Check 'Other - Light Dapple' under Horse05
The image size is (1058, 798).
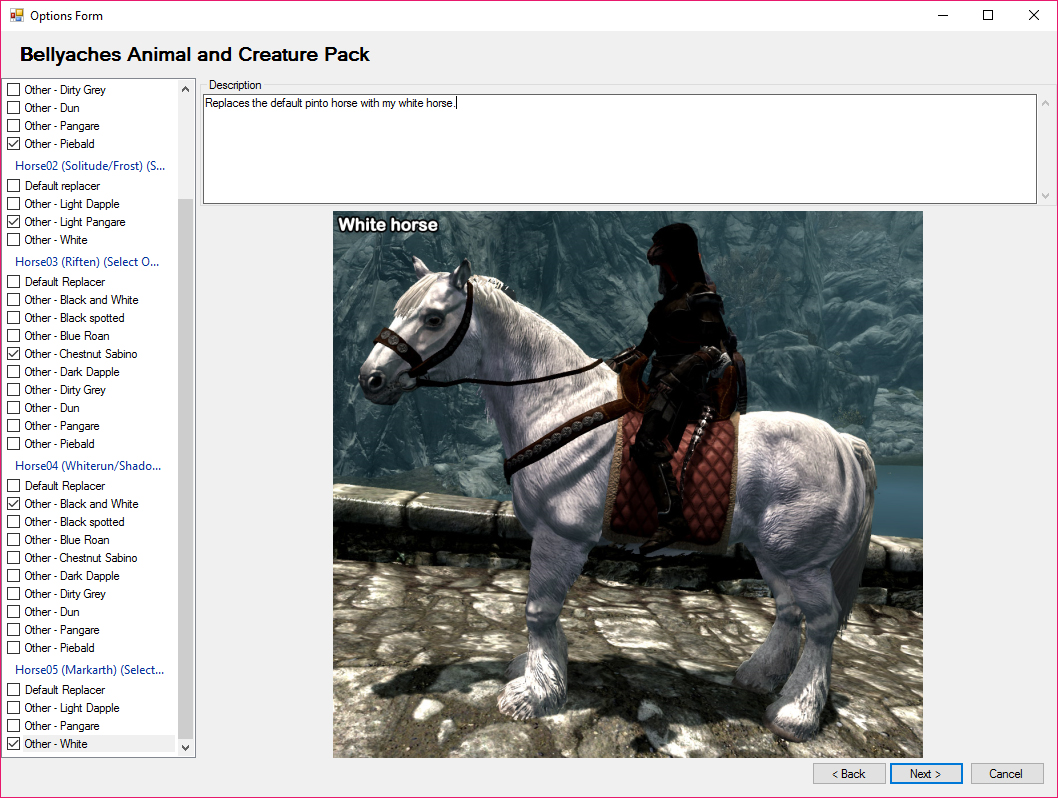coord(13,708)
